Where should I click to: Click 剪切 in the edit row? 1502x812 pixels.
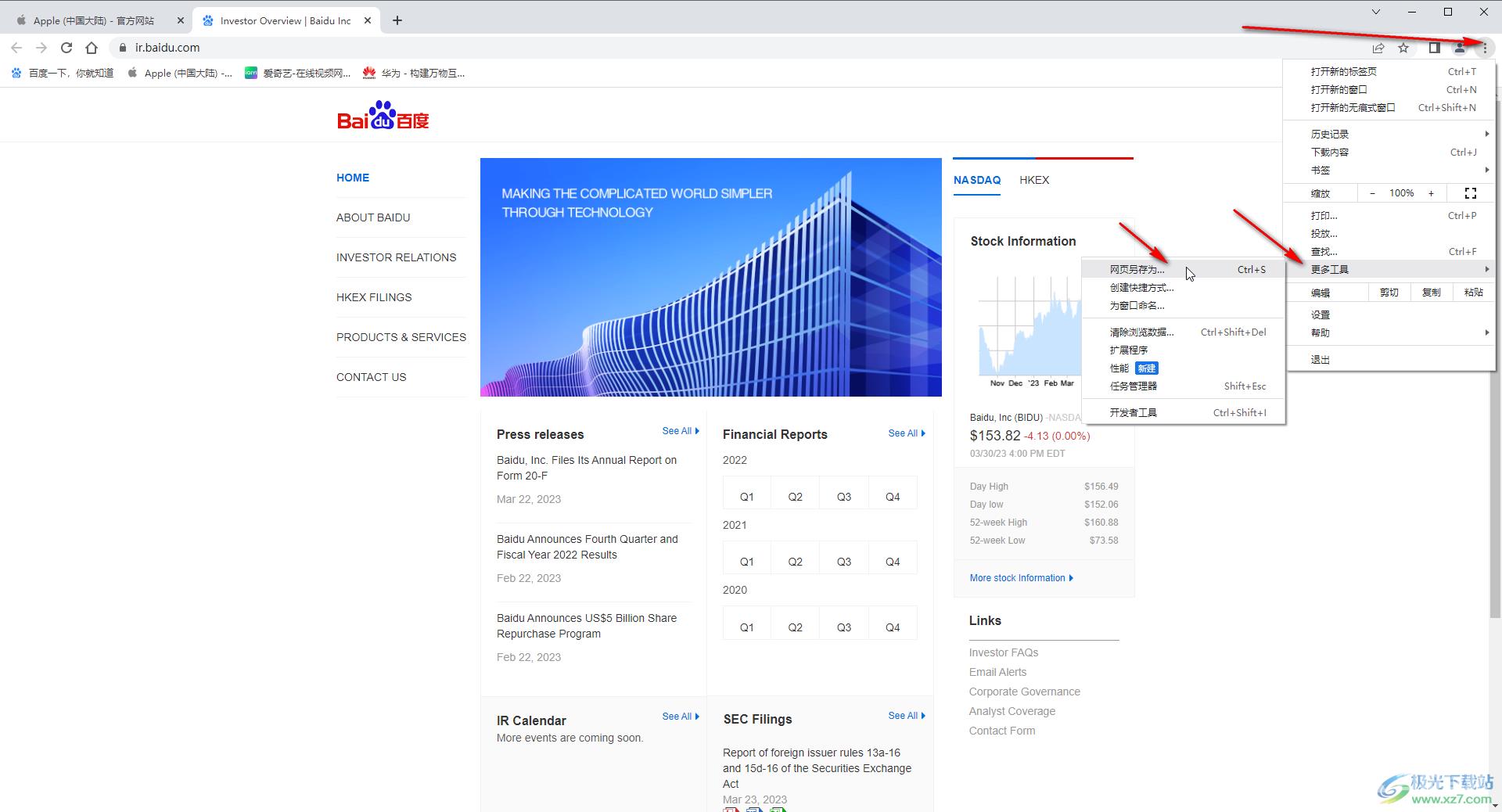click(x=1389, y=293)
